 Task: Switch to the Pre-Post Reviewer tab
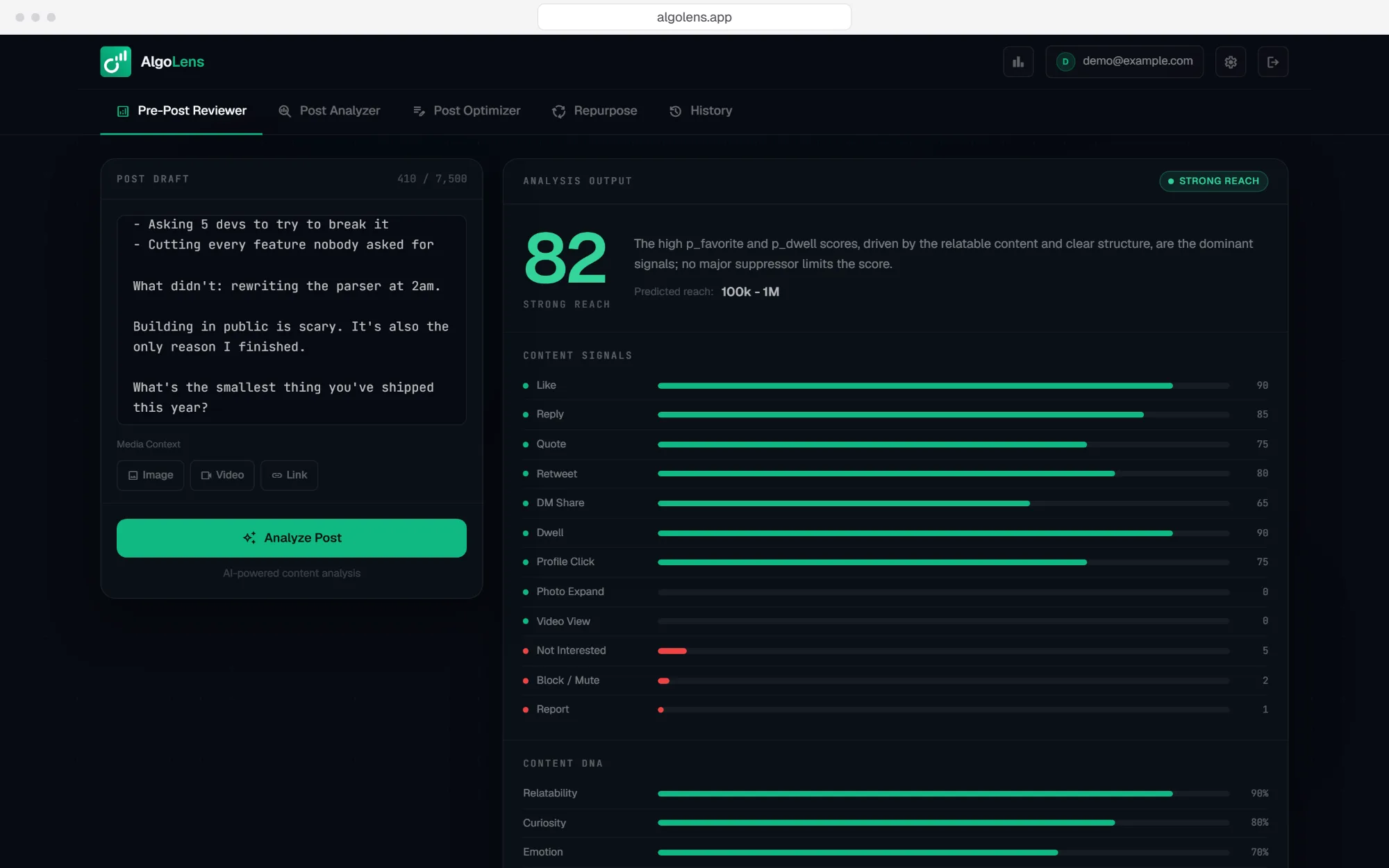181,111
